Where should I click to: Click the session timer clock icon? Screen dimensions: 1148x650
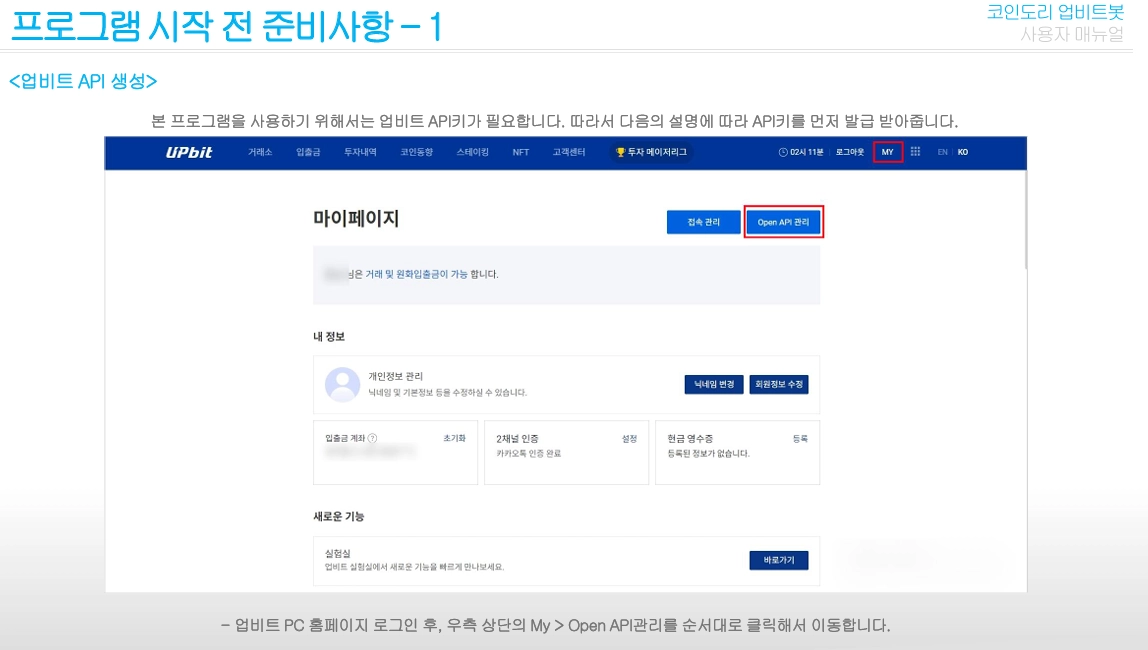pyautogui.click(x=783, y=152)
